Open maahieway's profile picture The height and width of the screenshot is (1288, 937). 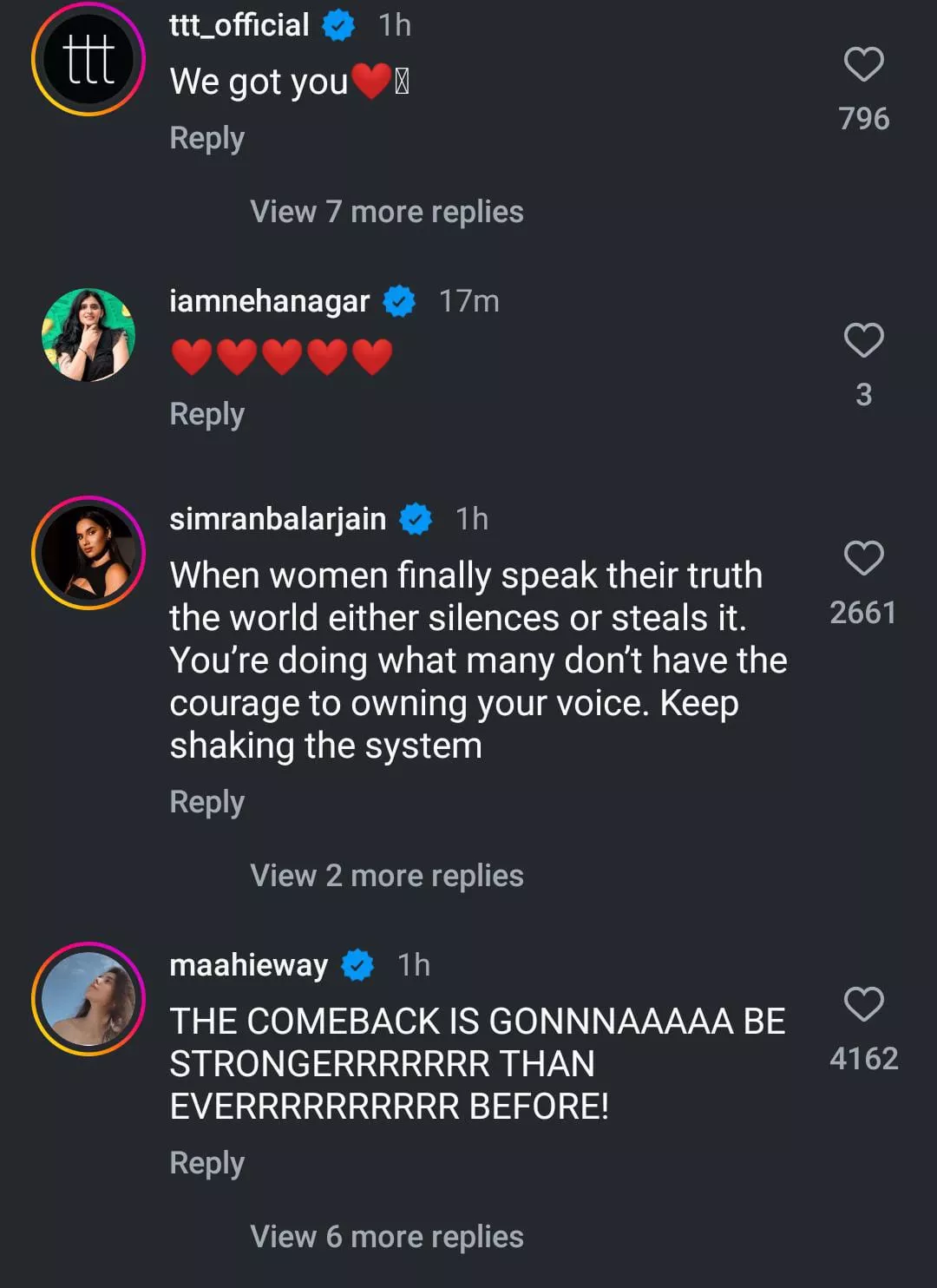[88, 999]
